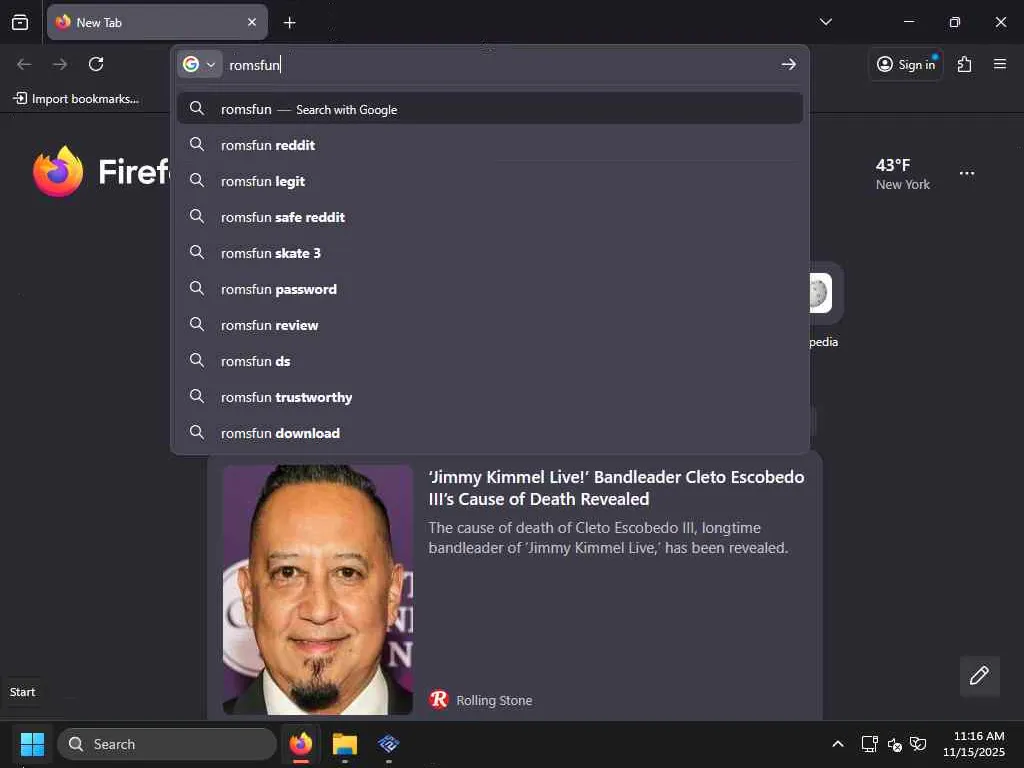Image resolution: width=1024 pixels, height=768 pixels.
Task: Show hidden system tray icons
Action: click(838, 744)
